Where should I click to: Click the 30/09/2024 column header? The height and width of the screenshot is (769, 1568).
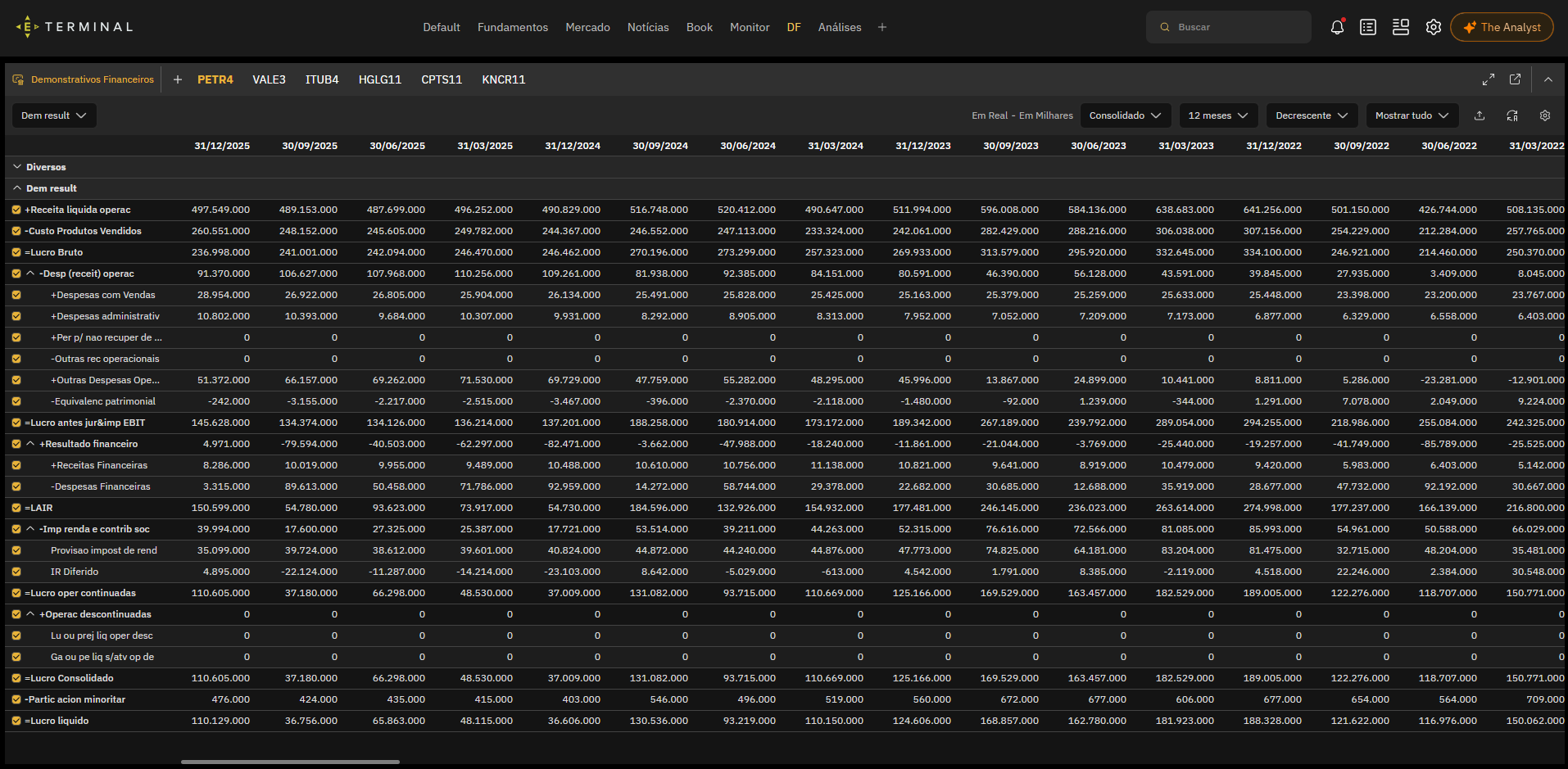coord(660,146)
